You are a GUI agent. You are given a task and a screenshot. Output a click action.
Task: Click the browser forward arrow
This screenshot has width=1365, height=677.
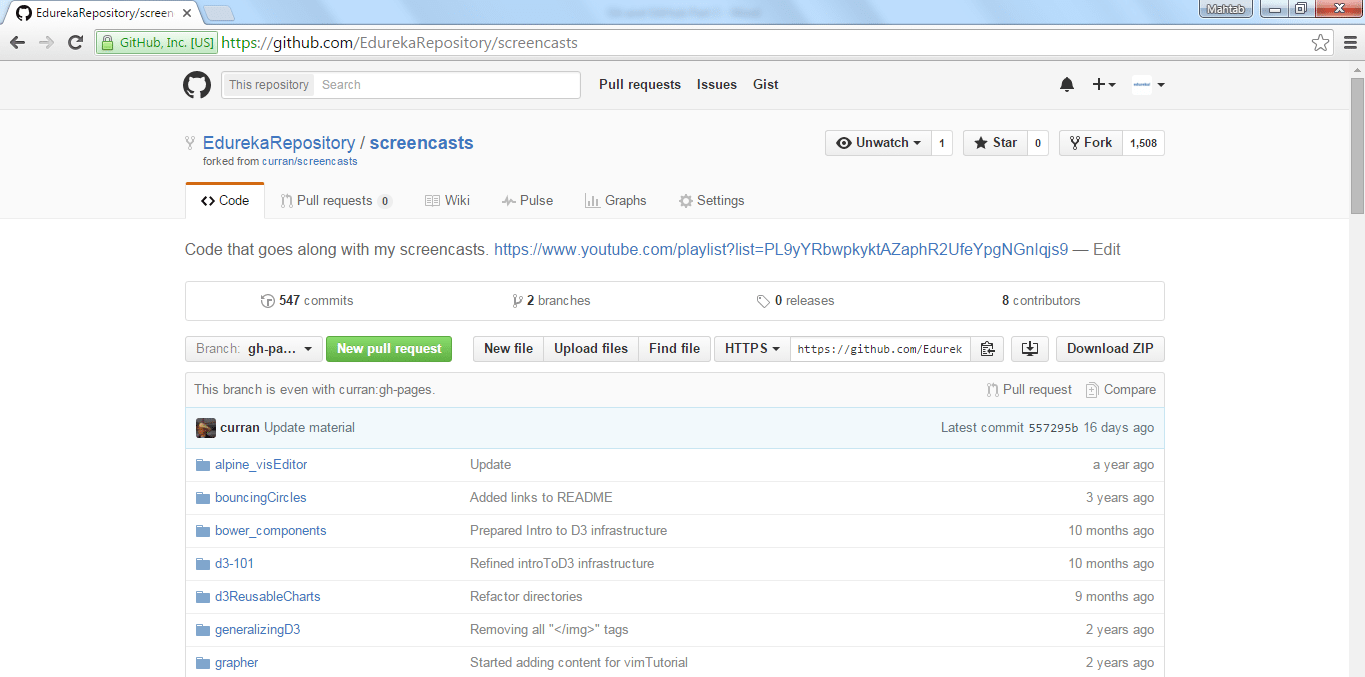pyautogui.click(x=46, y=43)
